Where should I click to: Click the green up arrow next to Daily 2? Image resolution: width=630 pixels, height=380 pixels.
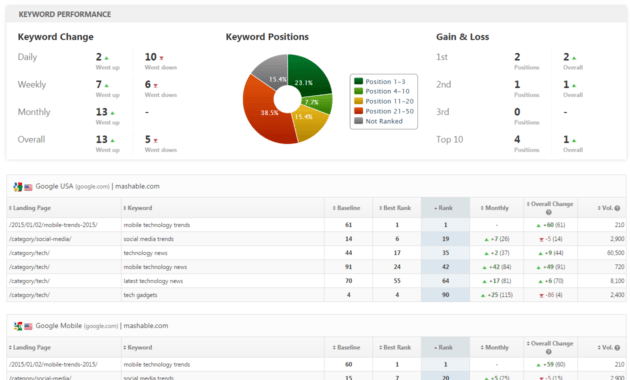click(x=106, y=58)
